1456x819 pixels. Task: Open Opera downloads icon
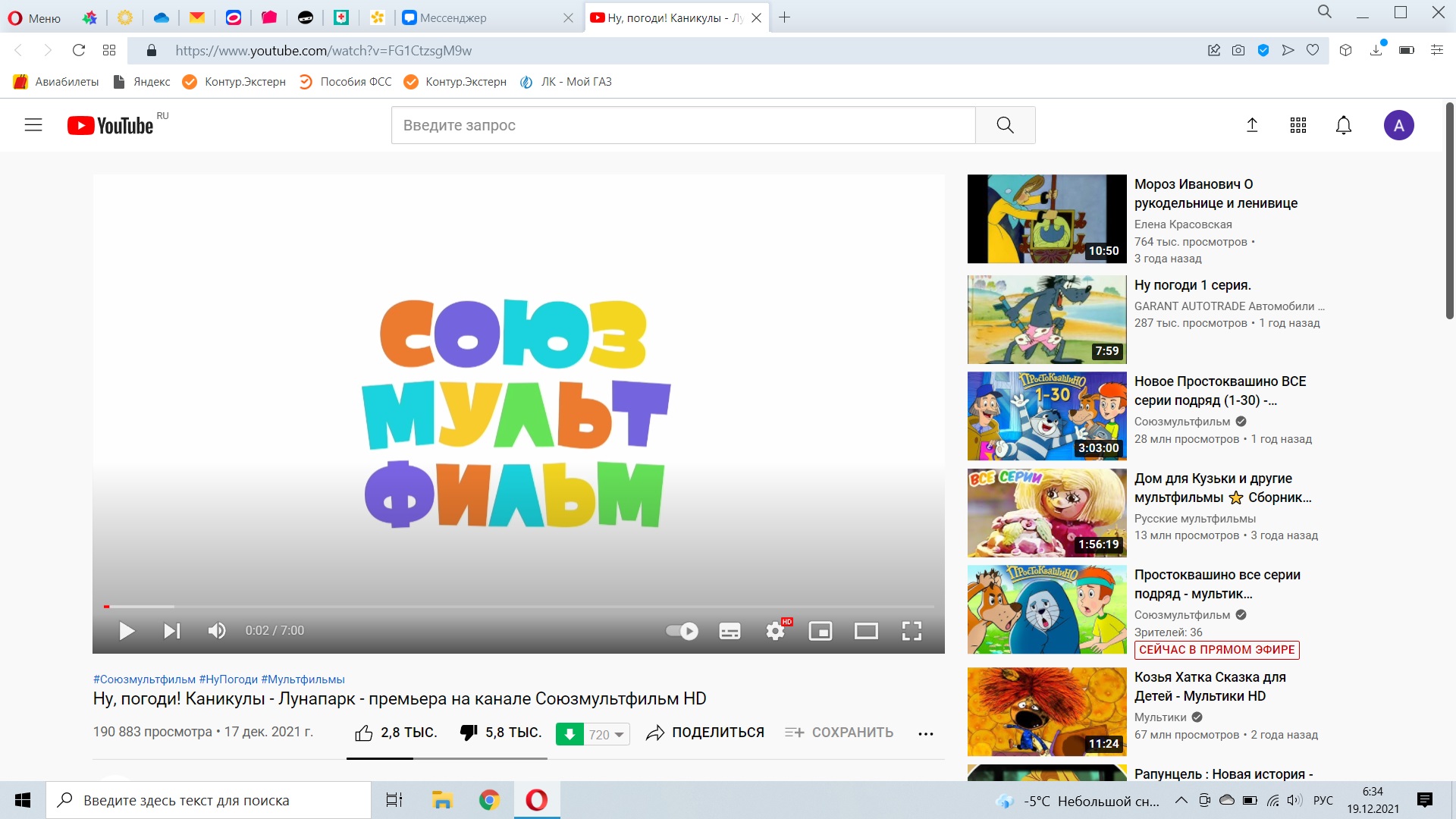[1377, 50]
